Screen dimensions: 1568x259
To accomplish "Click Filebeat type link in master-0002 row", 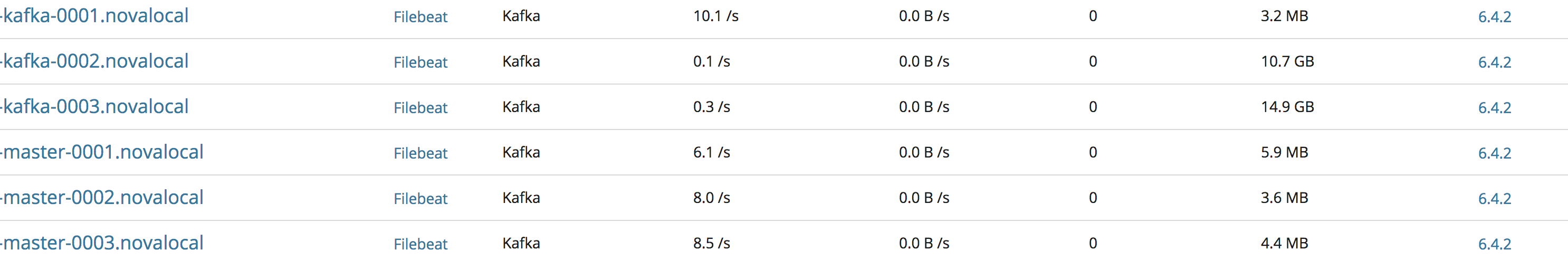I will click(420, 199).
